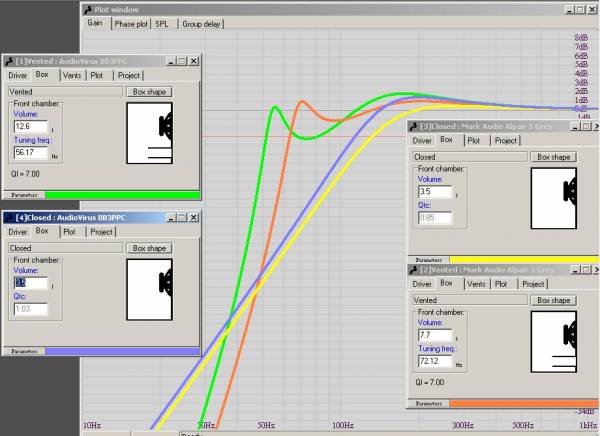Maximize the Plot window

click(x=581, y=10)
